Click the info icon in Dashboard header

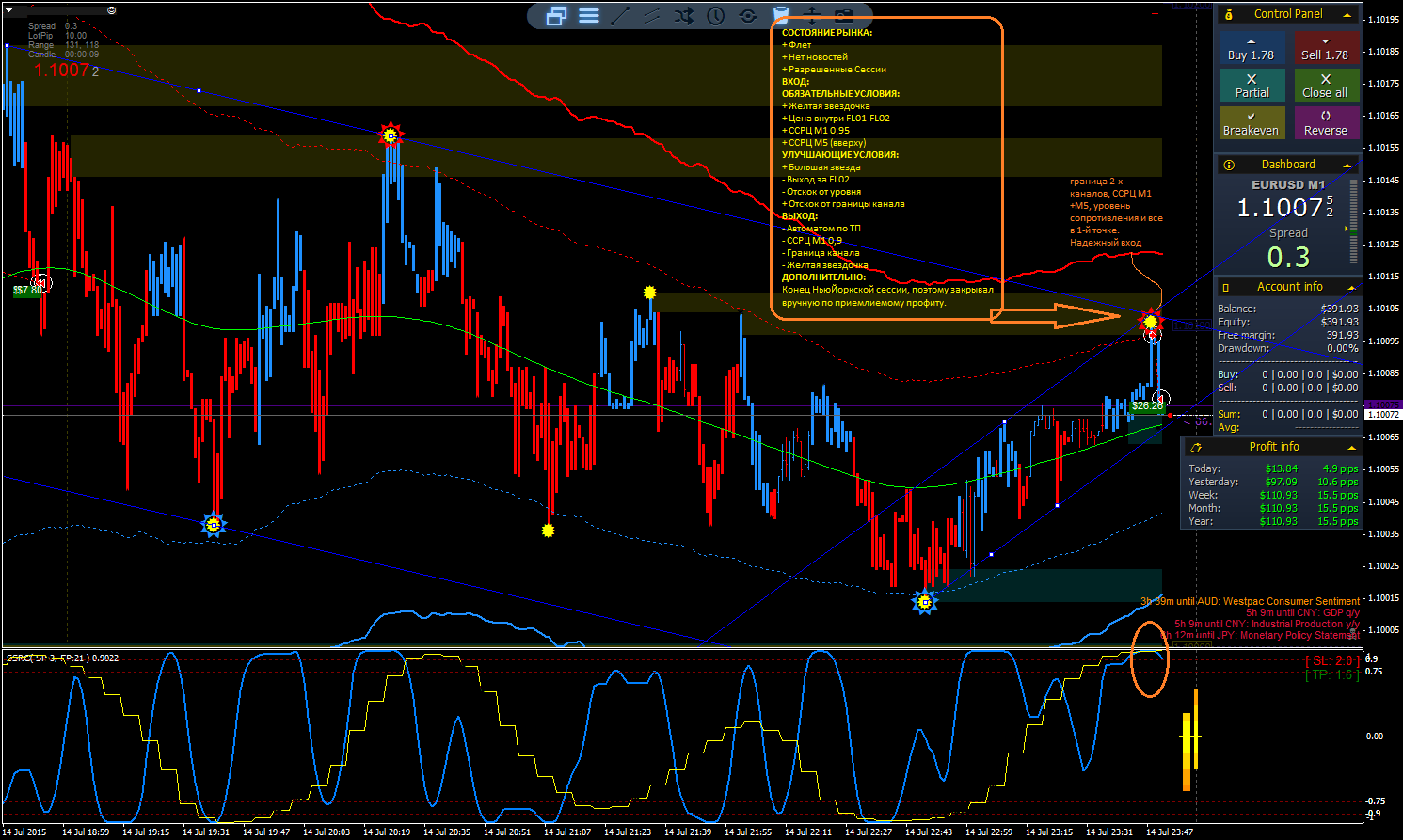click(1229, 165)
